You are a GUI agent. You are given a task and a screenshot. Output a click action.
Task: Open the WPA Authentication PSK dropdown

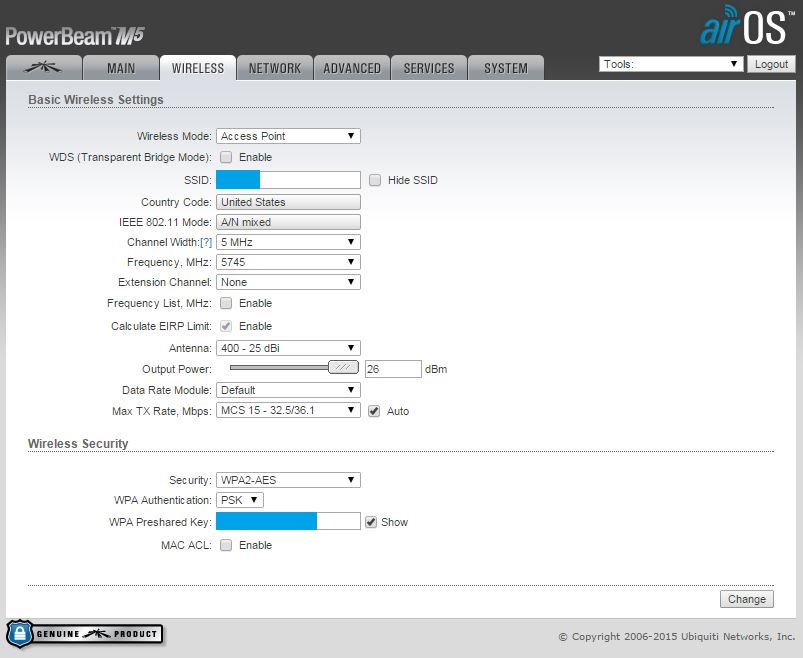[240, 500]
